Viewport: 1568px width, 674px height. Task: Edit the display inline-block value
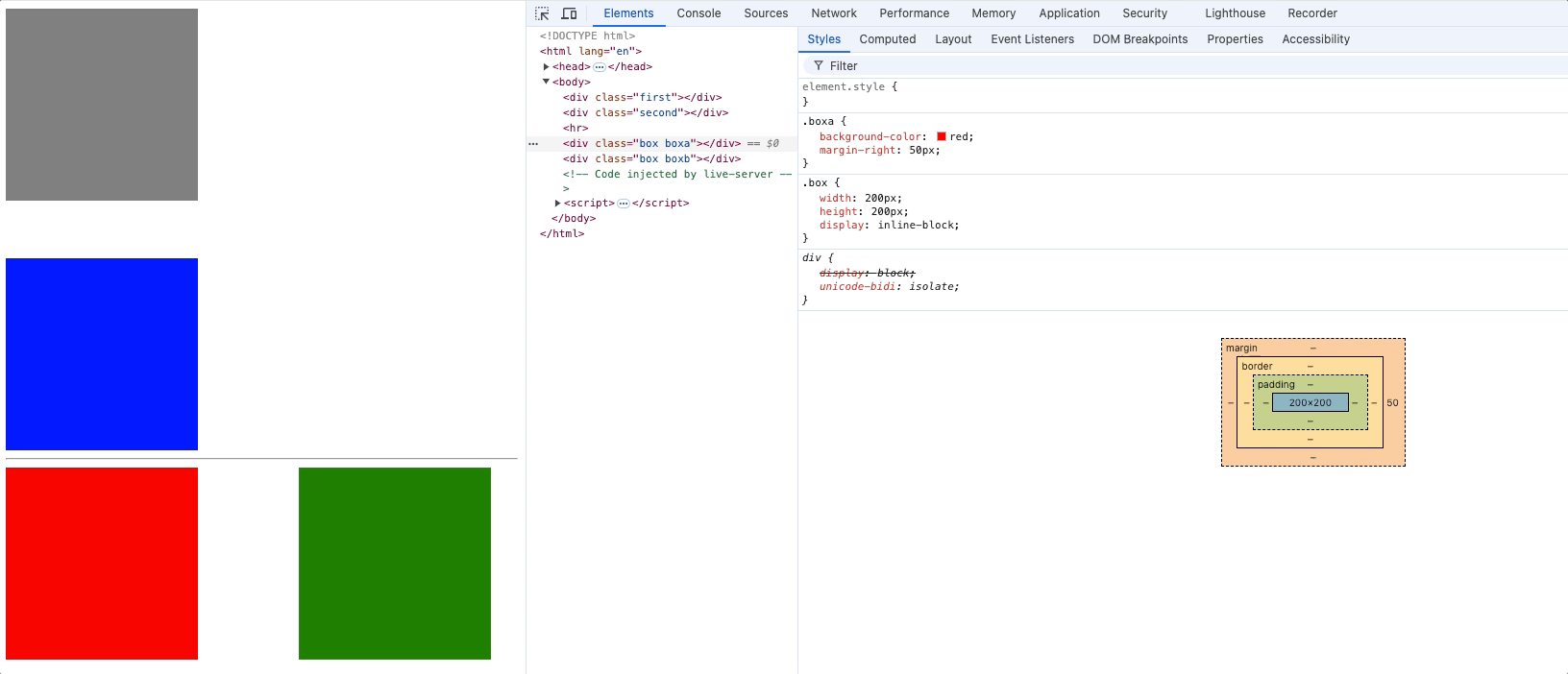918,226
